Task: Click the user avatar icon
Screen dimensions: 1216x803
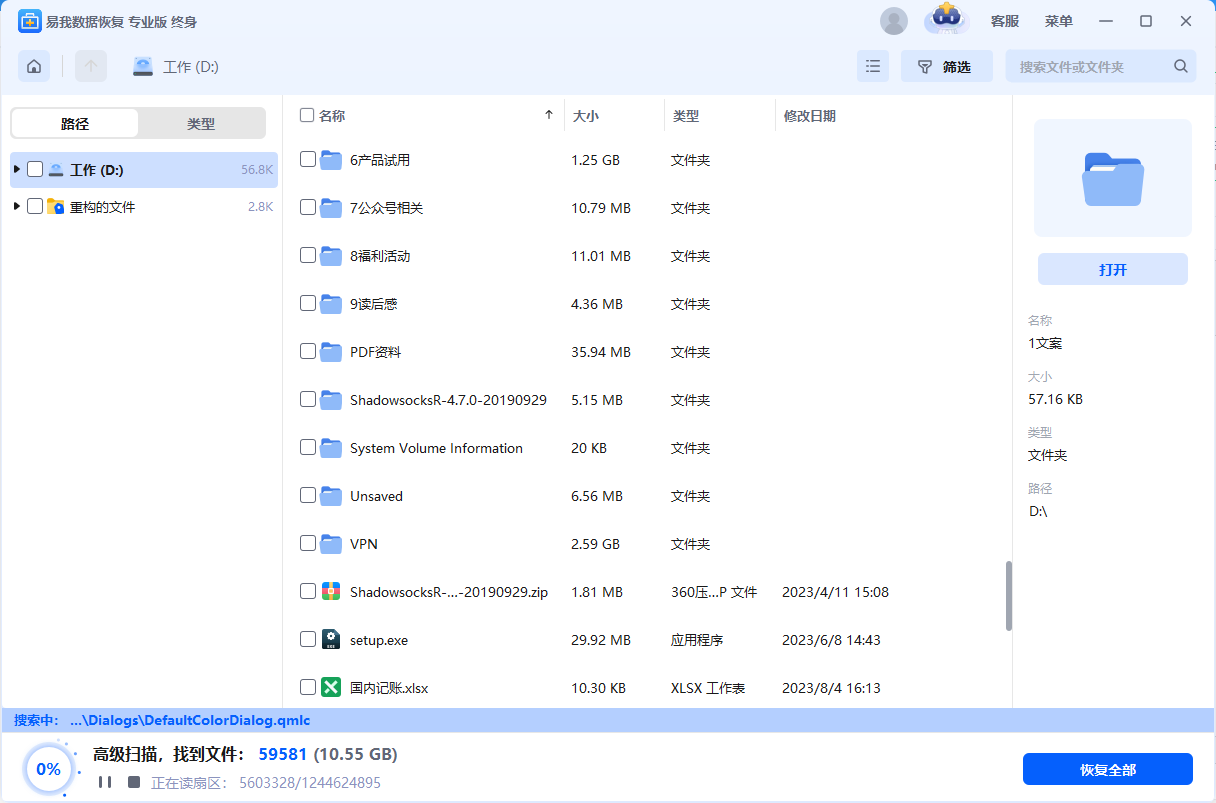Action: tap(893, 20)
